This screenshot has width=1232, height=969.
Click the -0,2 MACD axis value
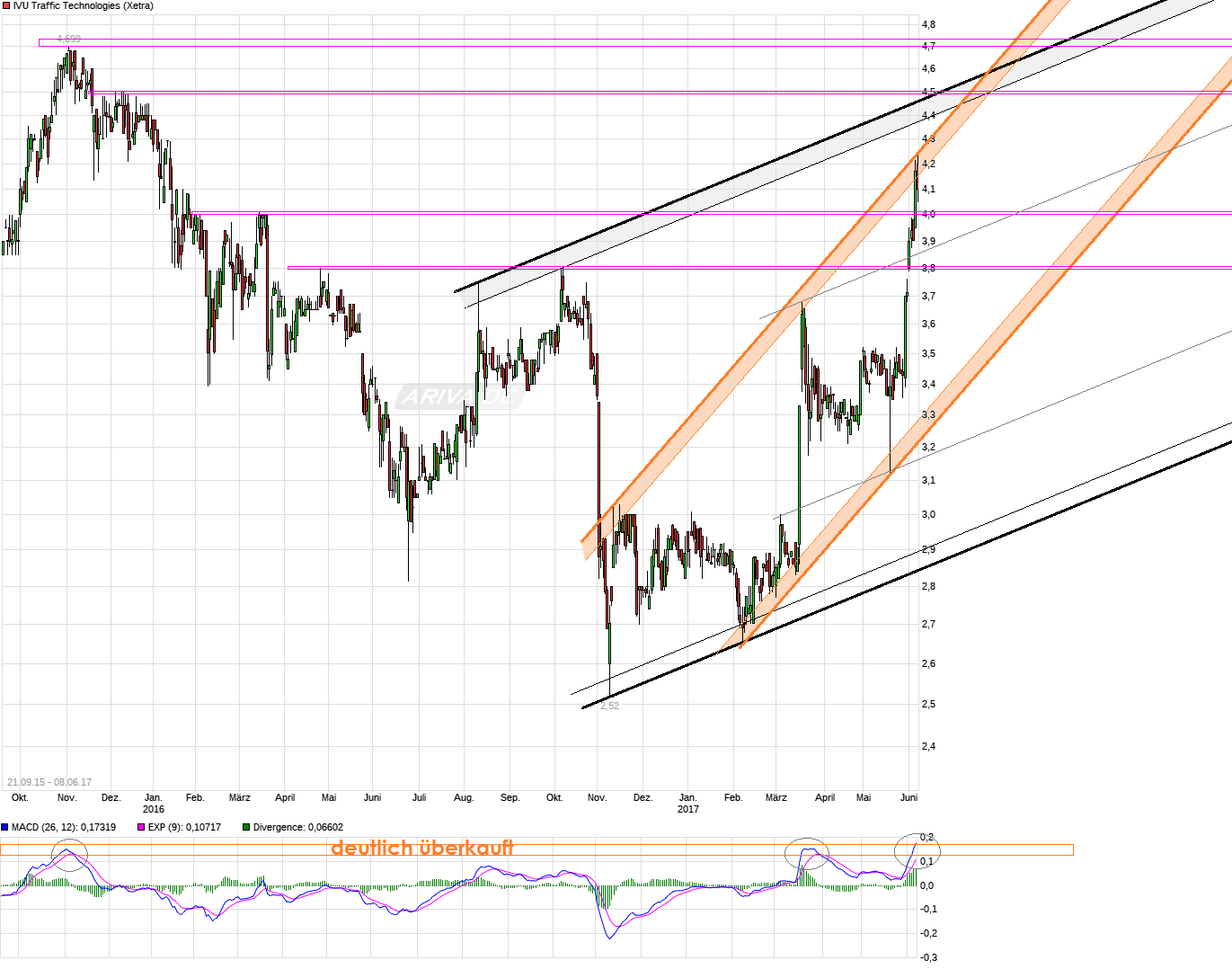[x=928, y=933]
